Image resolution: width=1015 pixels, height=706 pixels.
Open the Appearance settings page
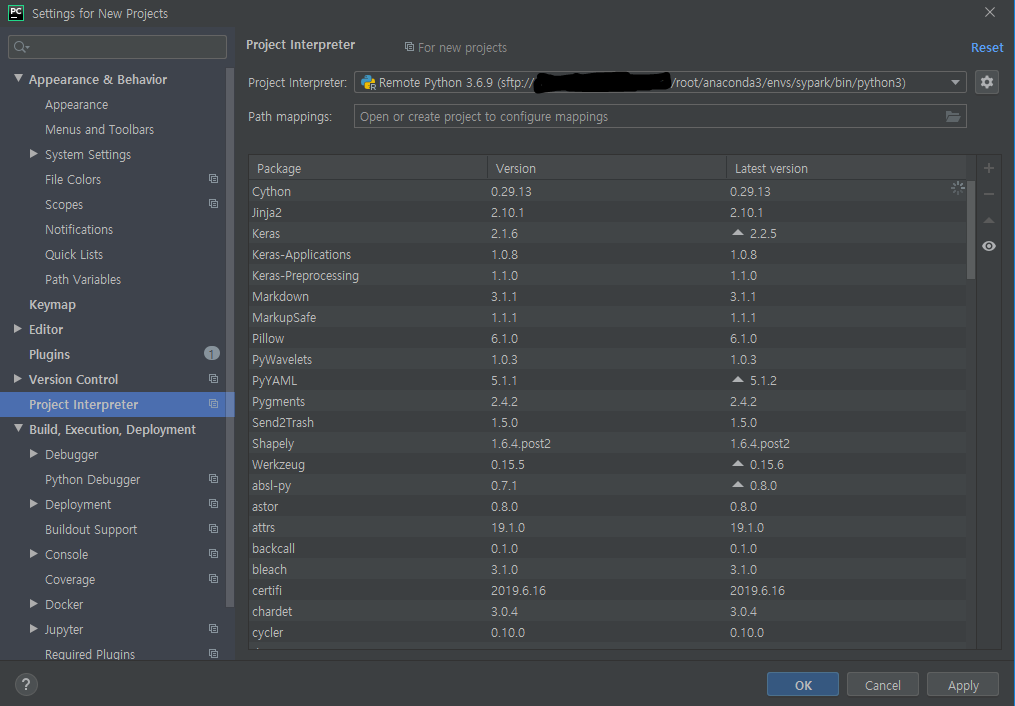pos(76,104)
